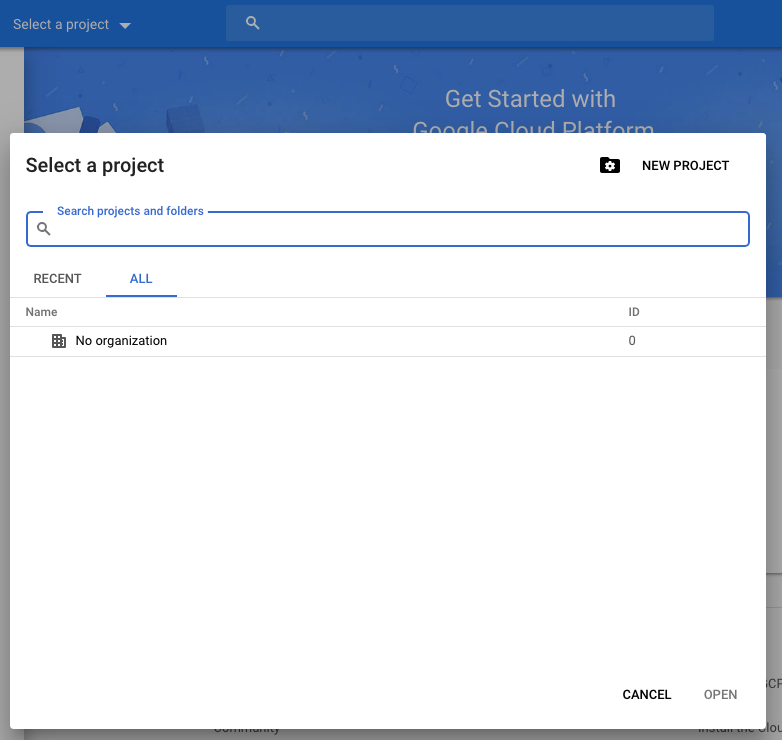Focus the 'Search projects and folders' field

(x=388, y=229)
